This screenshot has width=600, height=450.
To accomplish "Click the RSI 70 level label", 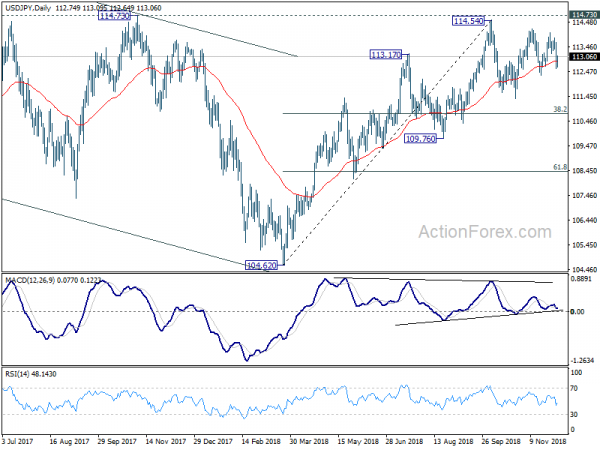I will [574, 388].
